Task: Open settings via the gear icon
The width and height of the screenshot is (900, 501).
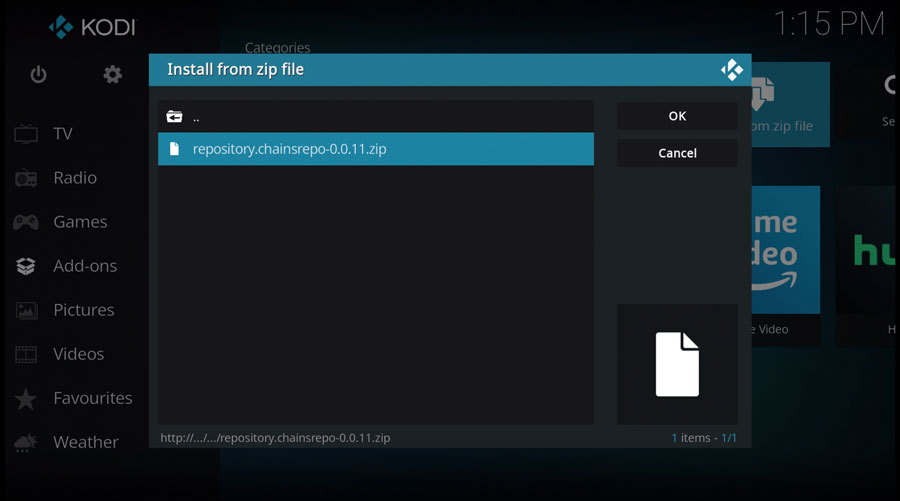Action: pyautogui.click(x=112, y=75)
